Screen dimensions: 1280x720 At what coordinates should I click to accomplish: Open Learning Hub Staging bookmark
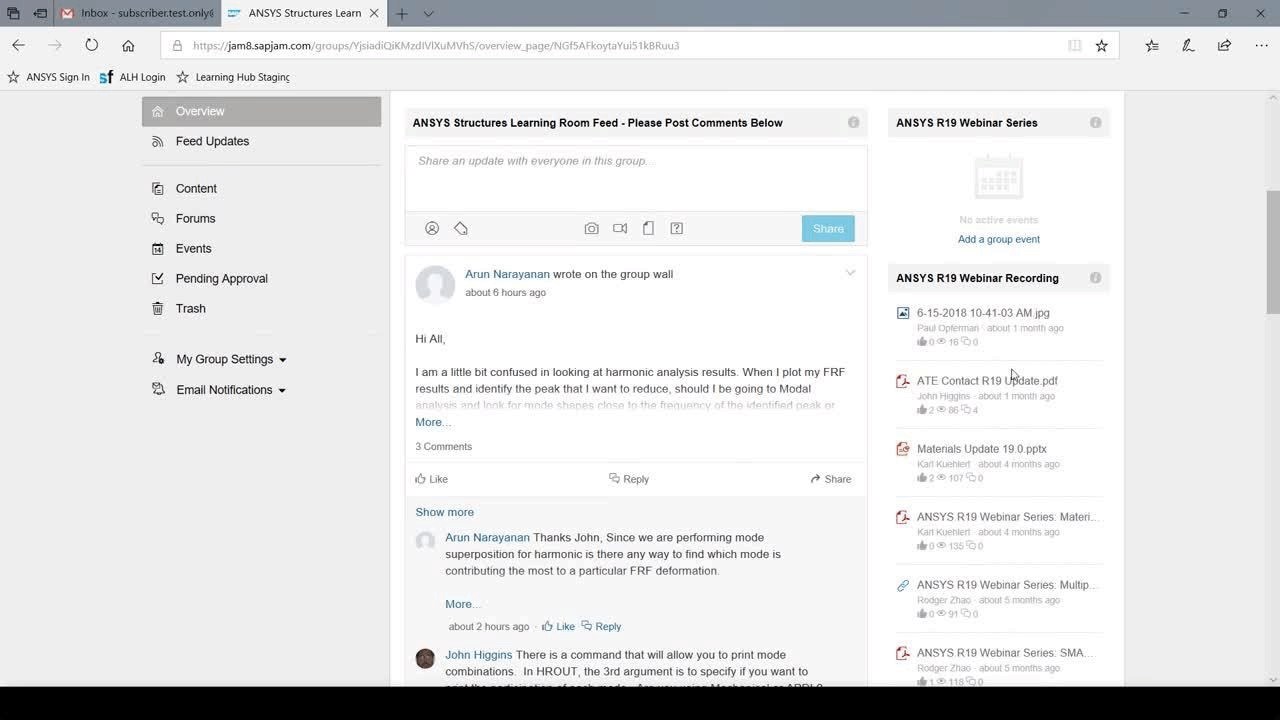[x=233, y=77]
